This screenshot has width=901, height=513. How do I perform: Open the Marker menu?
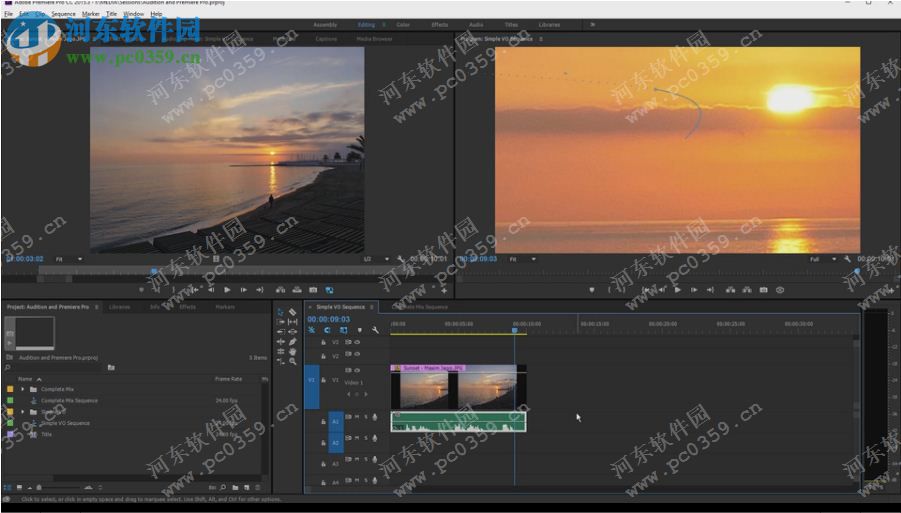click(x=90, y=14)
